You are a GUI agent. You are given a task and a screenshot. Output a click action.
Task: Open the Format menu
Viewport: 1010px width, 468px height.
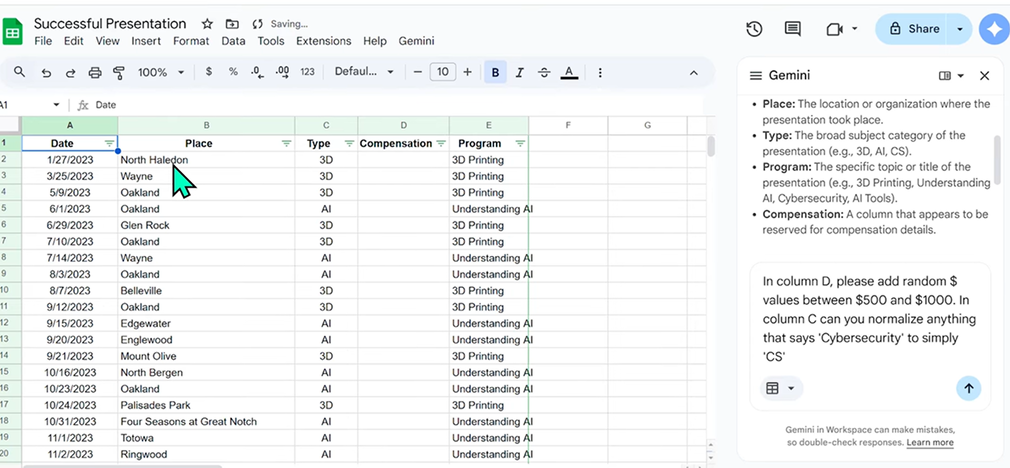(x=191, y=41)
